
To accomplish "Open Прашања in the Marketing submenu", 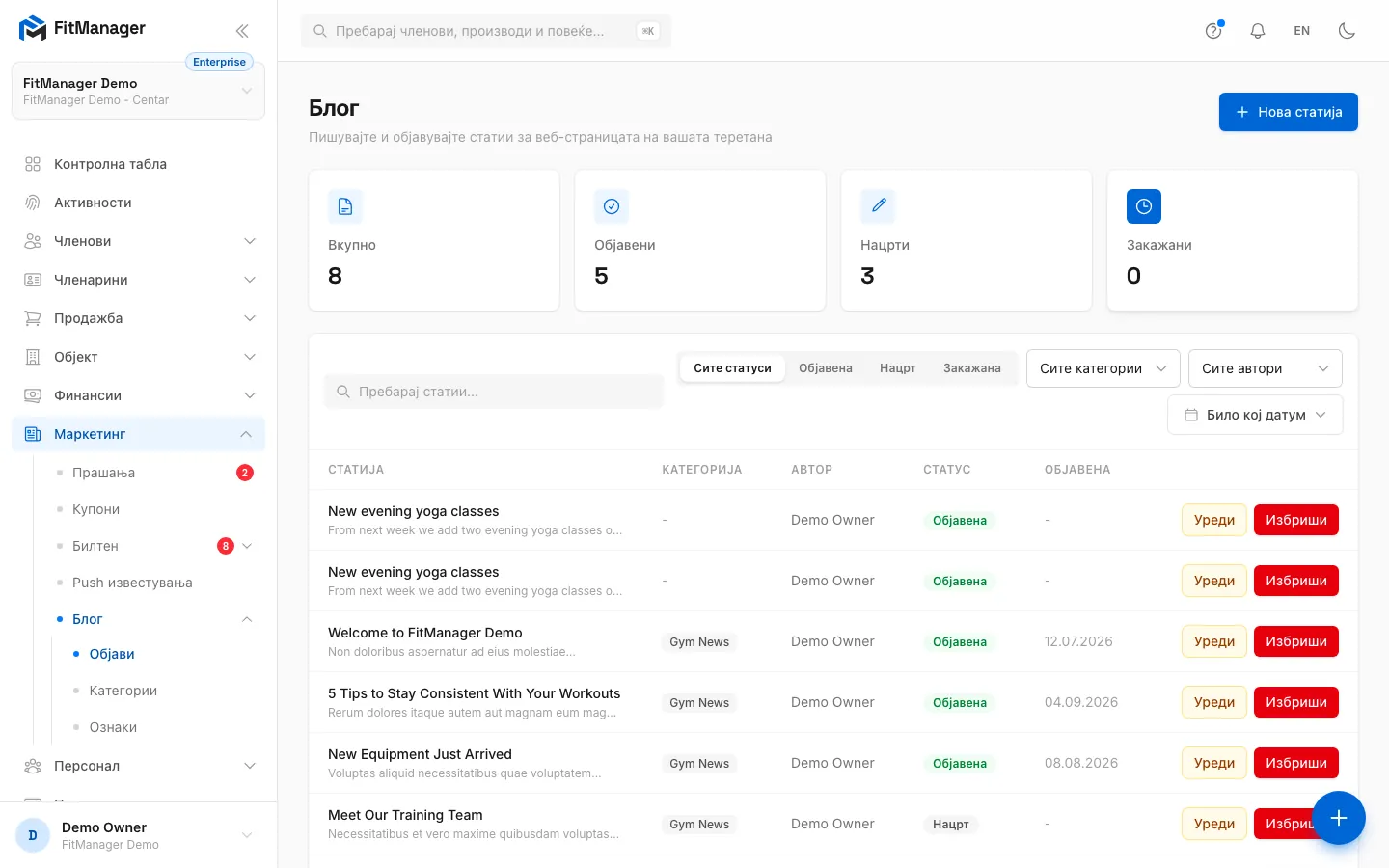I will 153,473.
